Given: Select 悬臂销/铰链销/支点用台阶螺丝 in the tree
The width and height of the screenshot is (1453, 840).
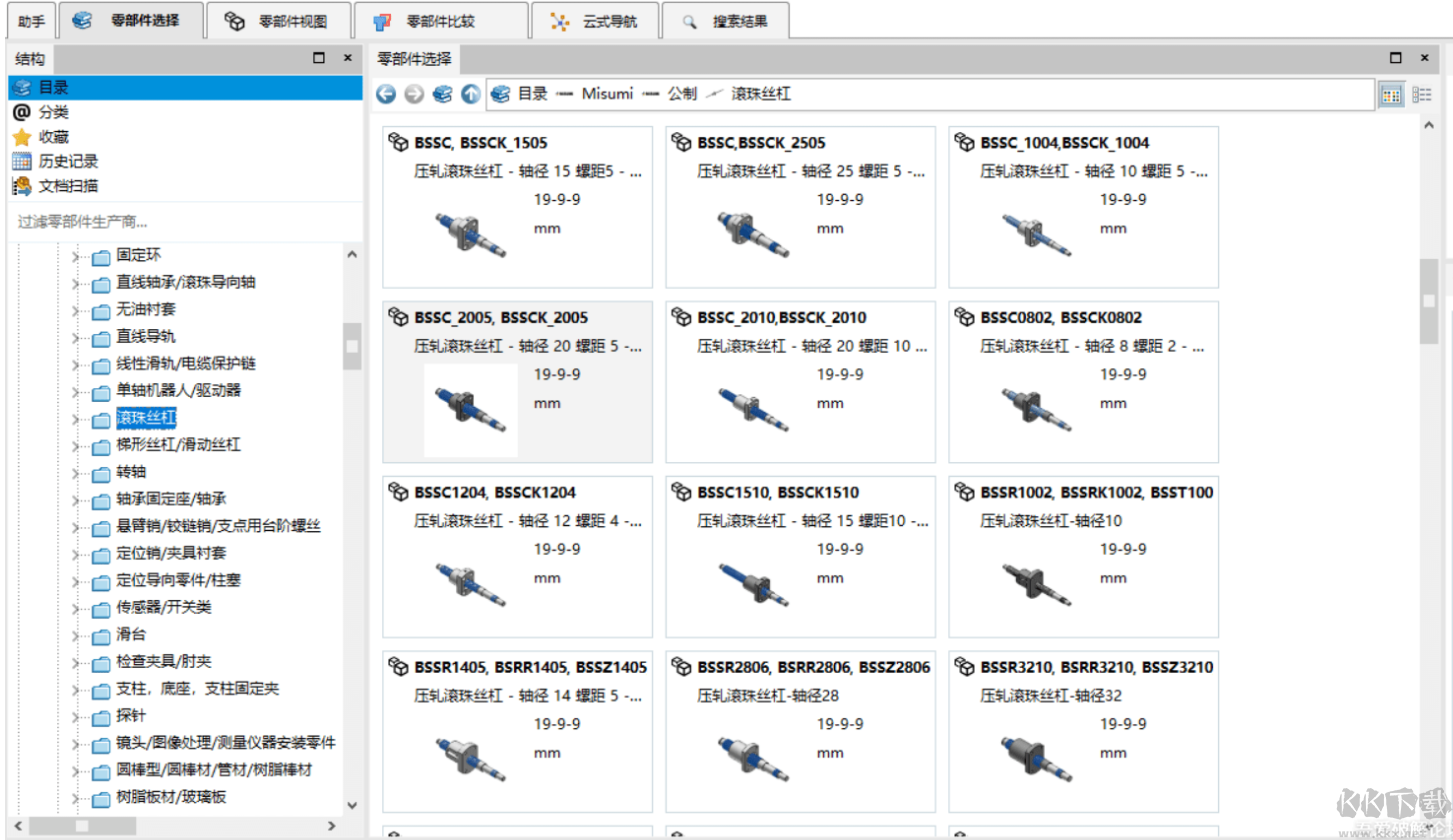Looking at the screenshot, I should (218, 526).
